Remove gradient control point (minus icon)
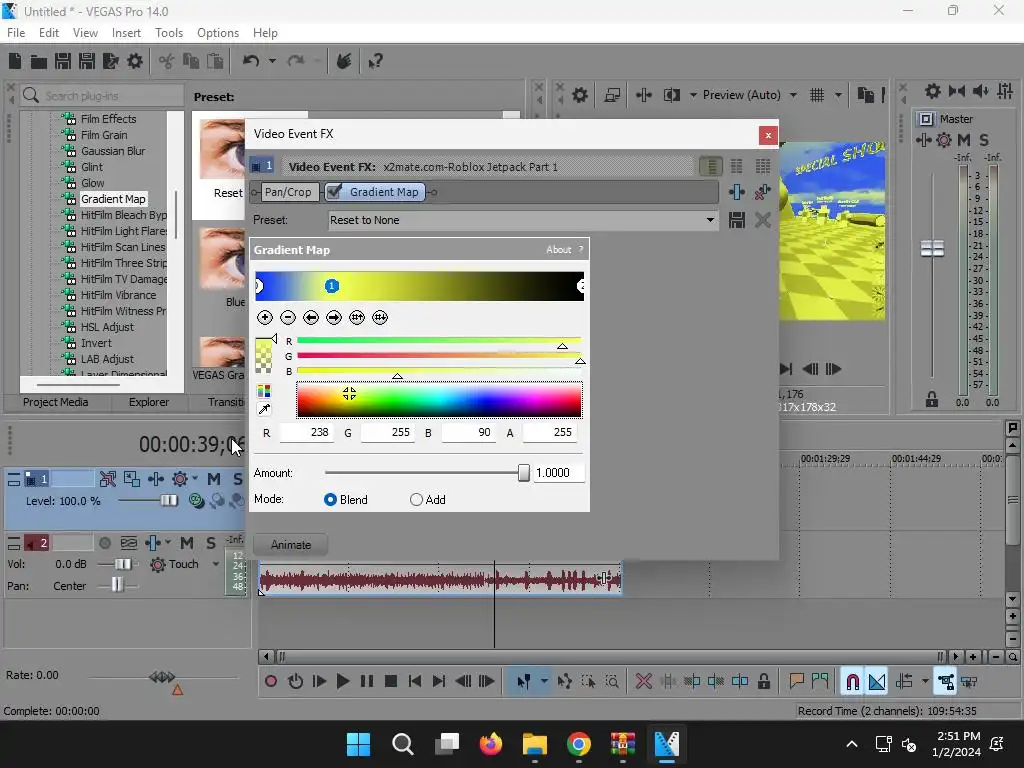The height and width of the screenshot is (768, 1024). pyautogui.click(x=287, y=317)
